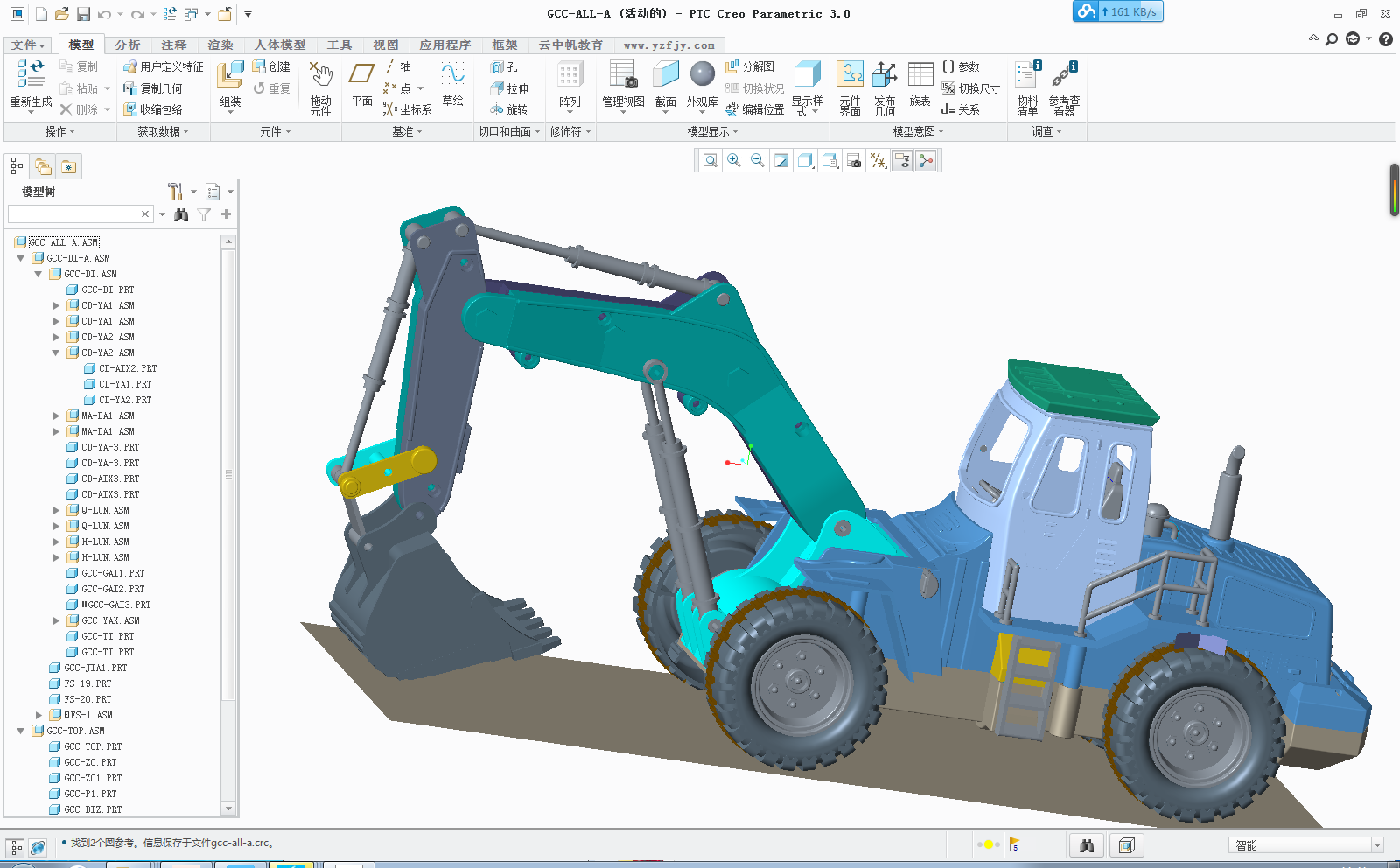
Task: Click the Zoom In magnifier icon
Action: (x=734, y=160)
